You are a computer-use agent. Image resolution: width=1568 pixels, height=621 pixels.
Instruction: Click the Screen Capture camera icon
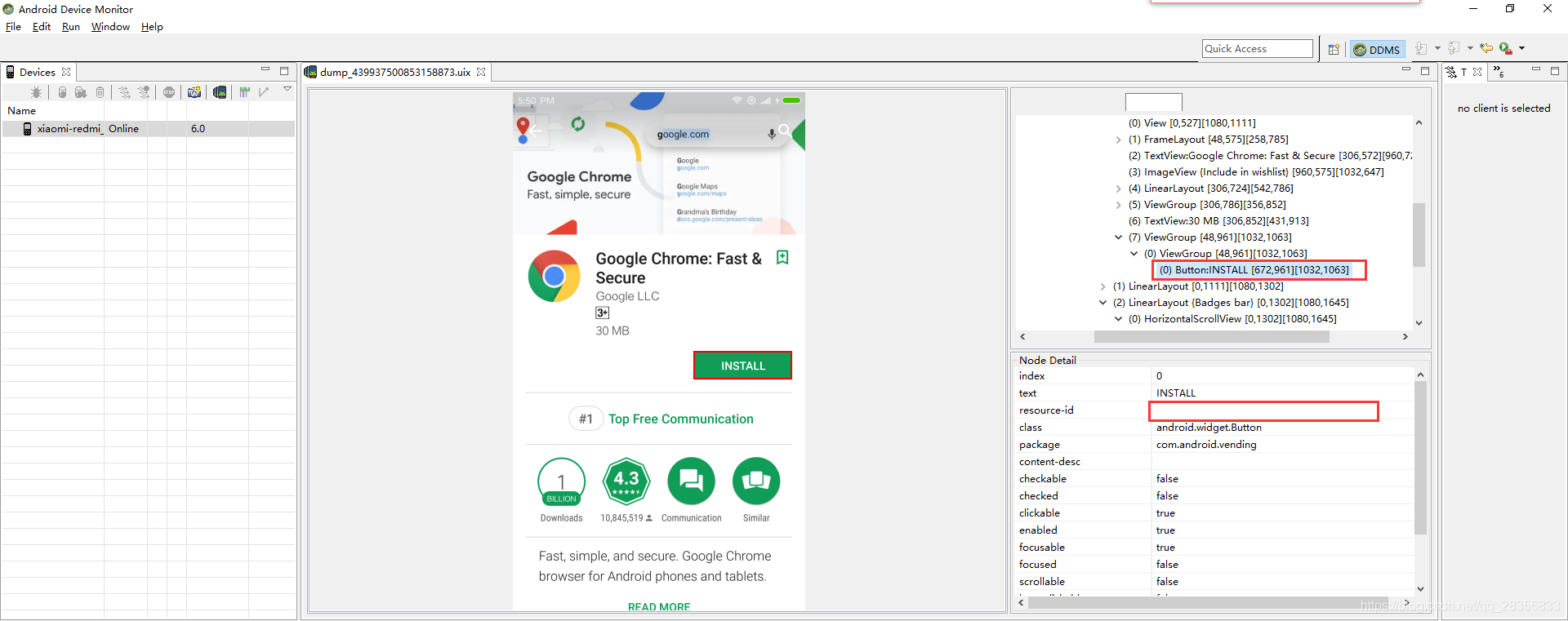coord(194,92)
